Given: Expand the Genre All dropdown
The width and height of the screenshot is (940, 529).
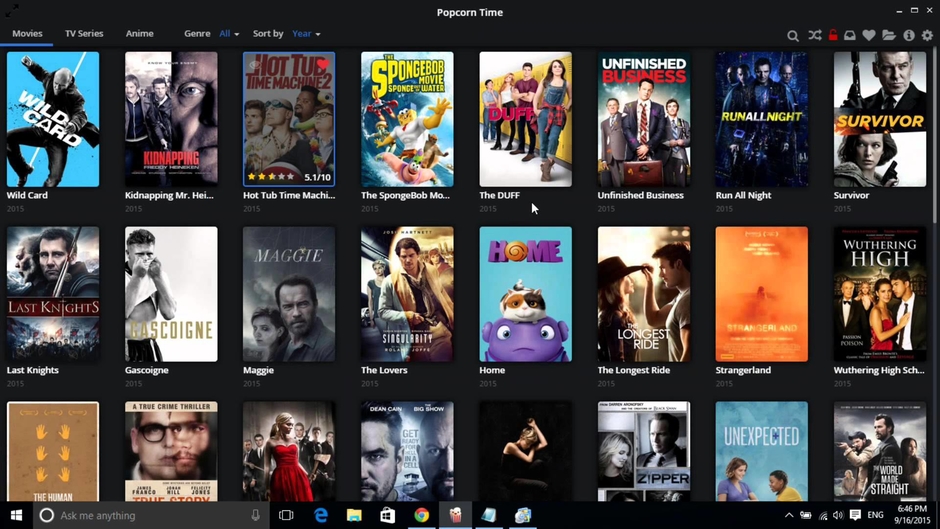Looking at the screenshot, I should coord(229,34).
